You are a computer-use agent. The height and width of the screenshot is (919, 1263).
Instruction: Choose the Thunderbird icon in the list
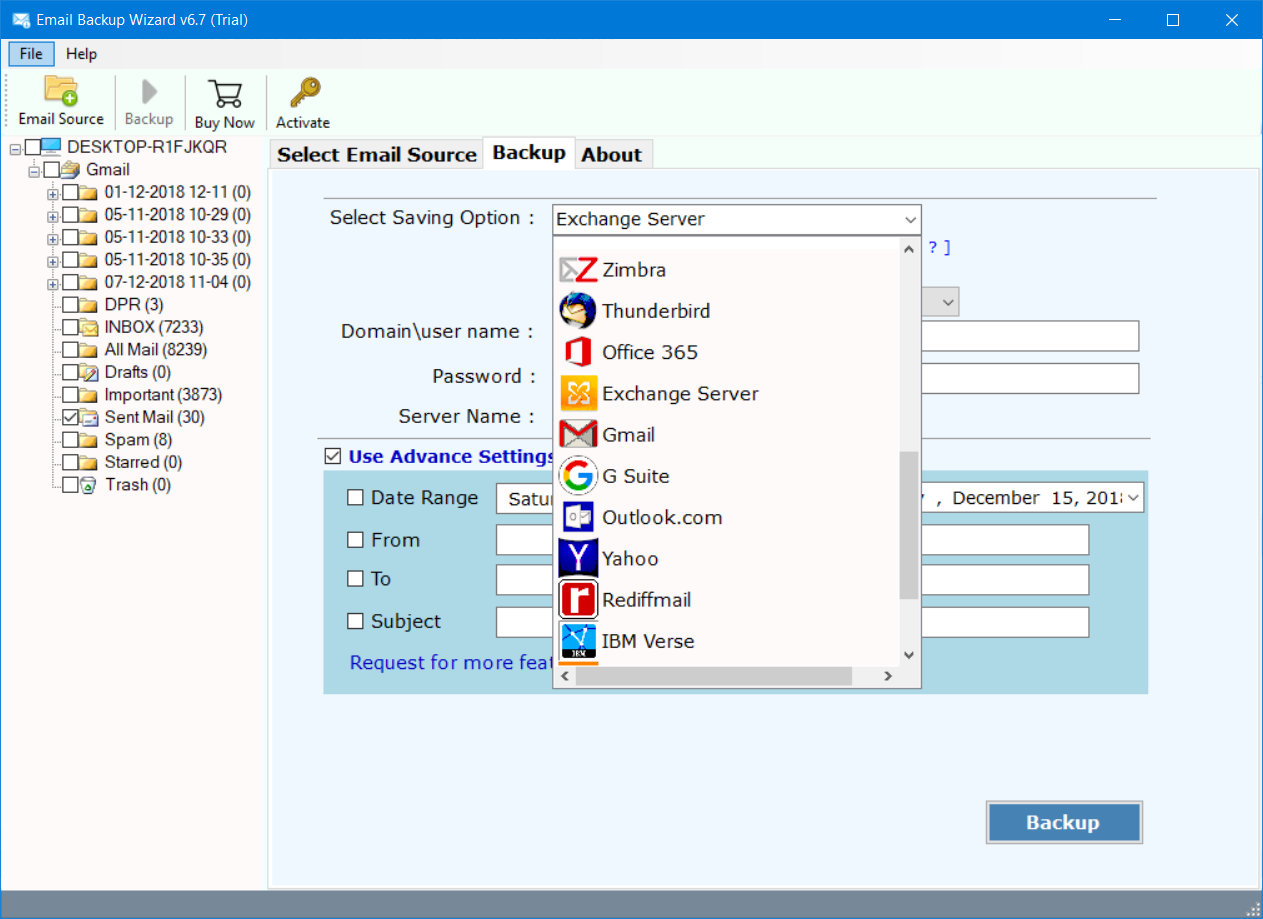click(578, 311)
